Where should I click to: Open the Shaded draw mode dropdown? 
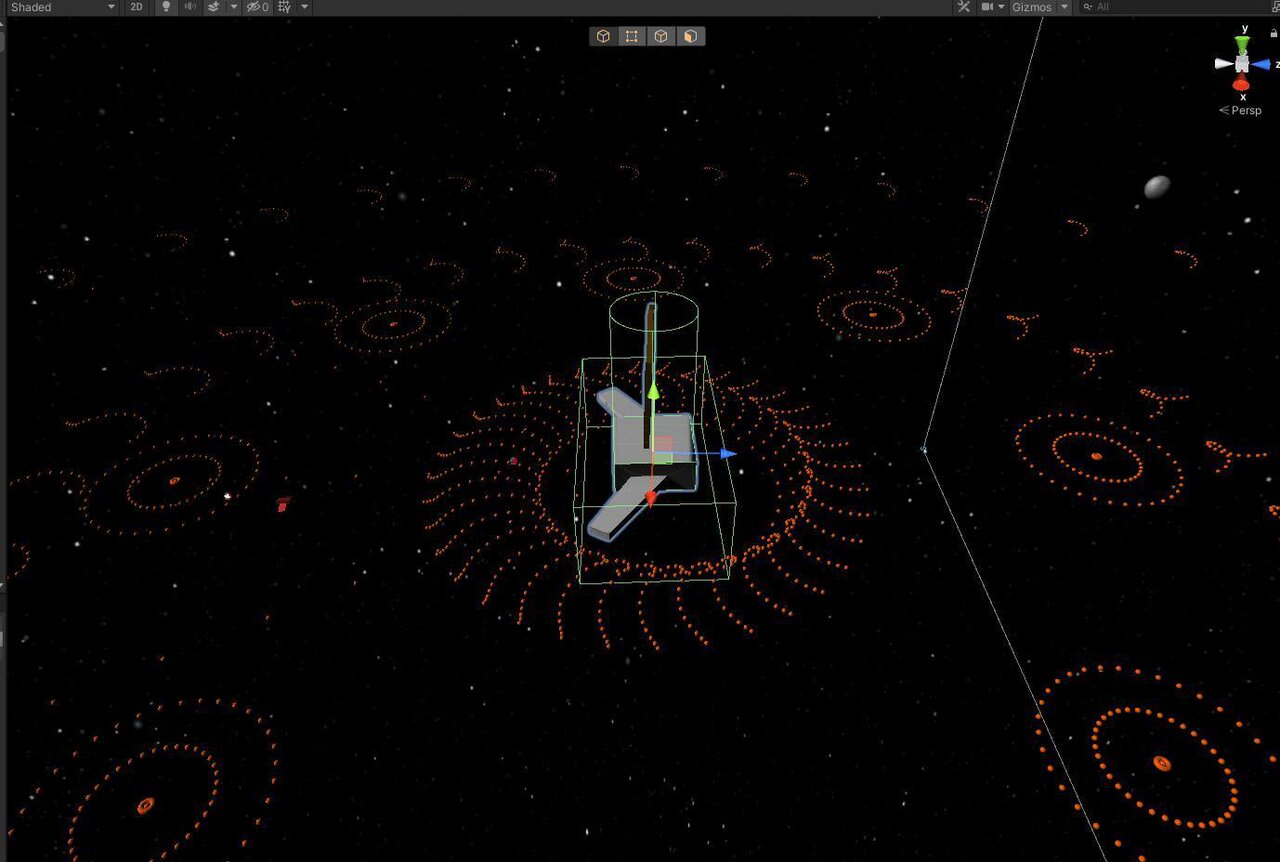(x=63, y=7)
